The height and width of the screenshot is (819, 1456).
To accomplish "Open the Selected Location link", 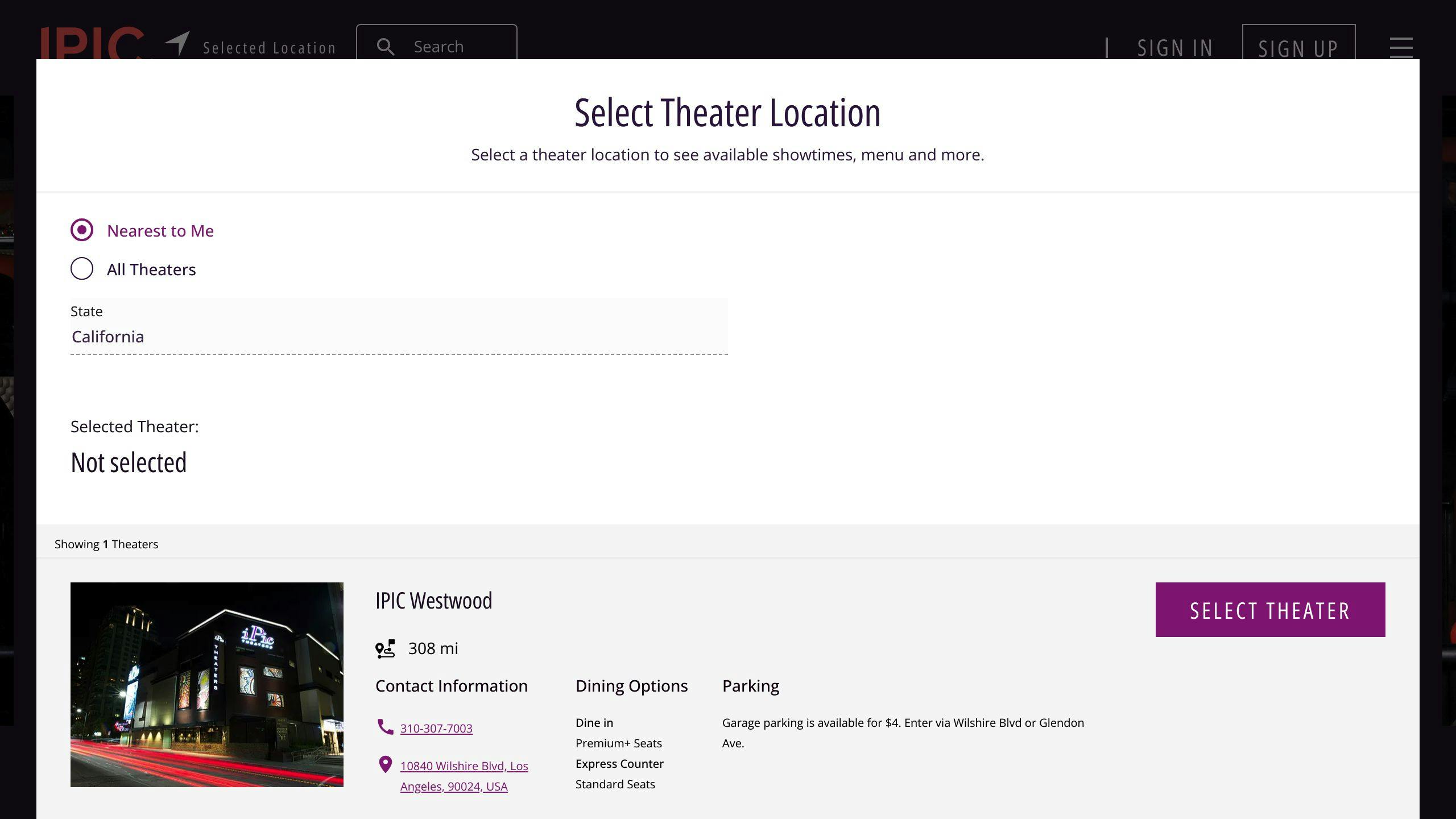I will 270,48.
